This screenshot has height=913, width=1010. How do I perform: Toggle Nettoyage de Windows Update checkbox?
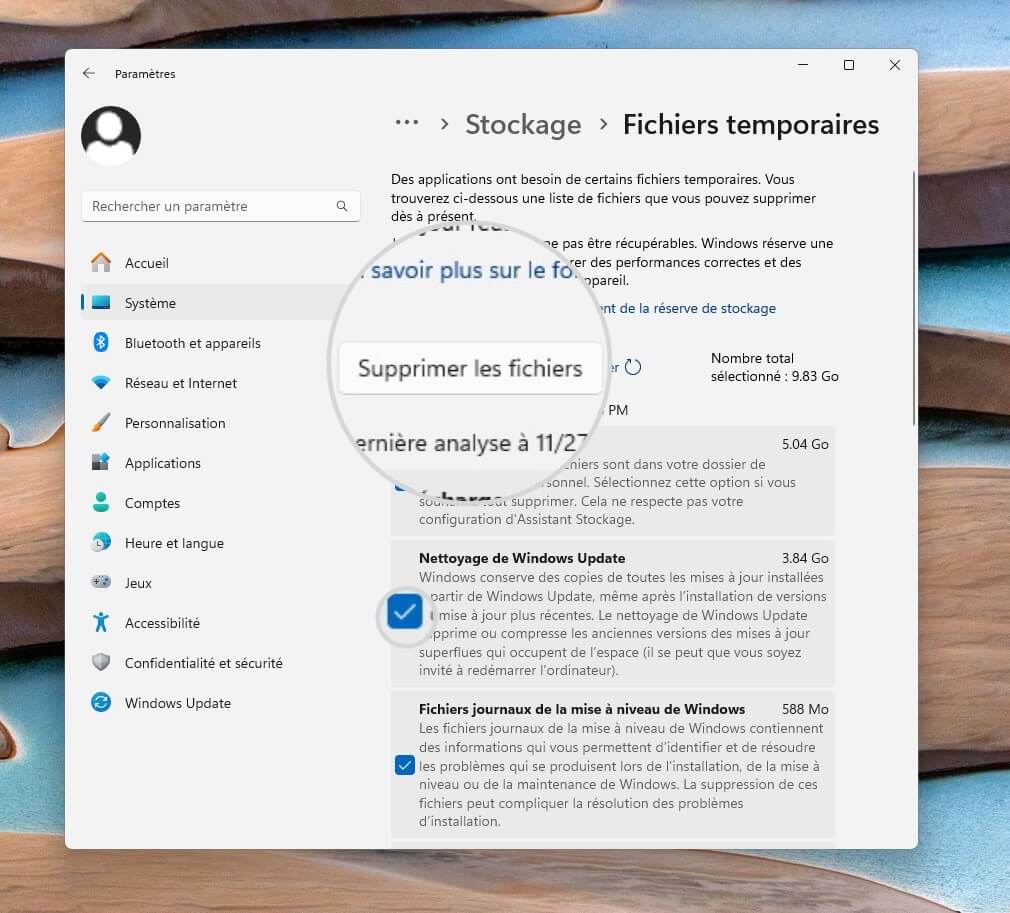coord(405,611)
